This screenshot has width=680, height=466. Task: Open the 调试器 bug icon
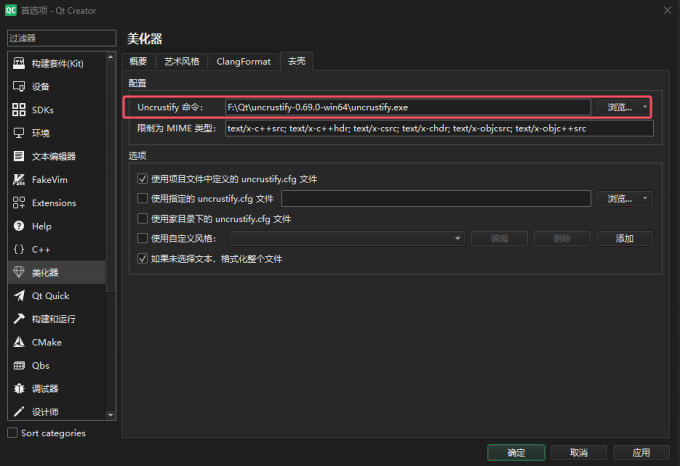tap(19, 388)
